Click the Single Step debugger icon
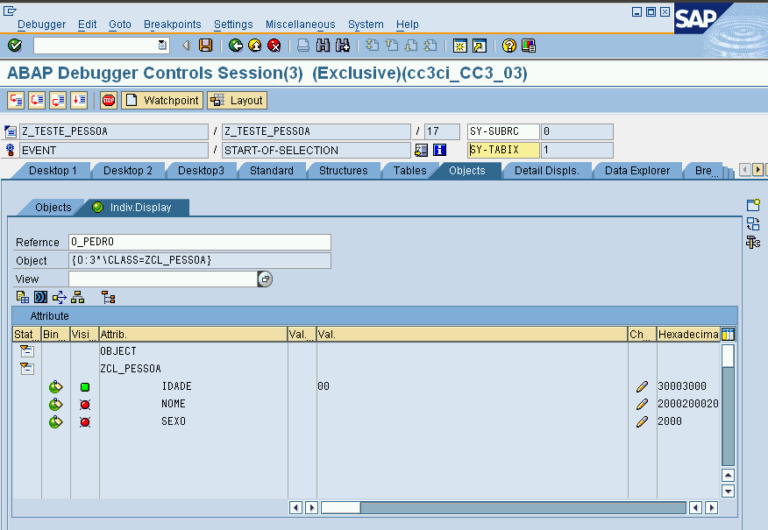The width and height of the screenshot is (768, 530). point(16,100)
